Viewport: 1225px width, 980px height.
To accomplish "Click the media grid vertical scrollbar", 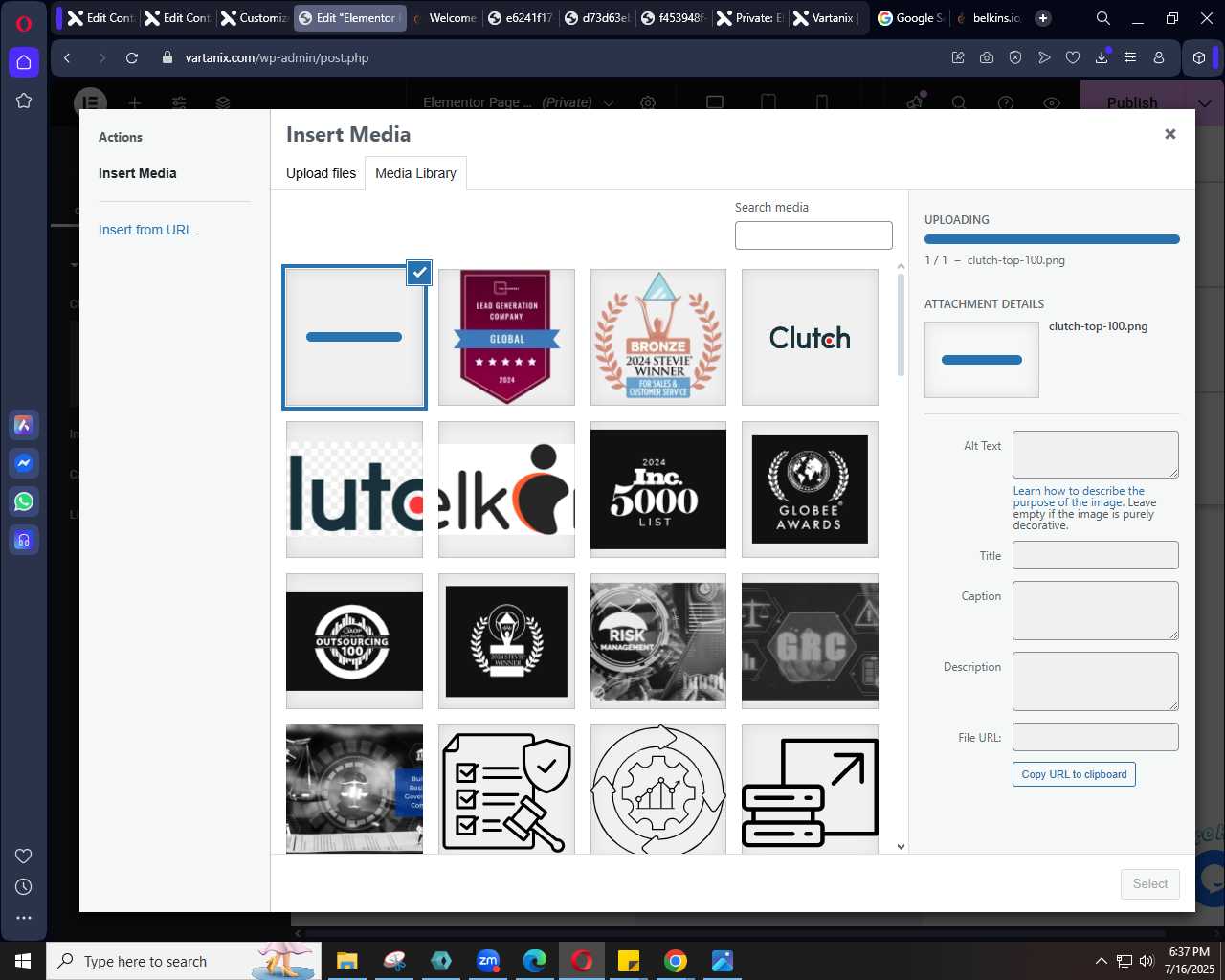I will coord(901,325).
